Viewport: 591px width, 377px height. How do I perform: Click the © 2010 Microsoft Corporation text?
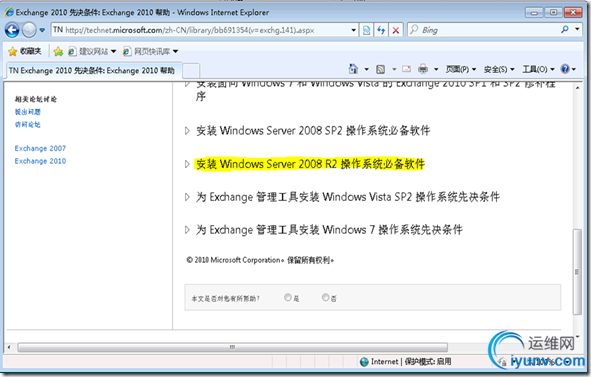click(x=234, y=260)
